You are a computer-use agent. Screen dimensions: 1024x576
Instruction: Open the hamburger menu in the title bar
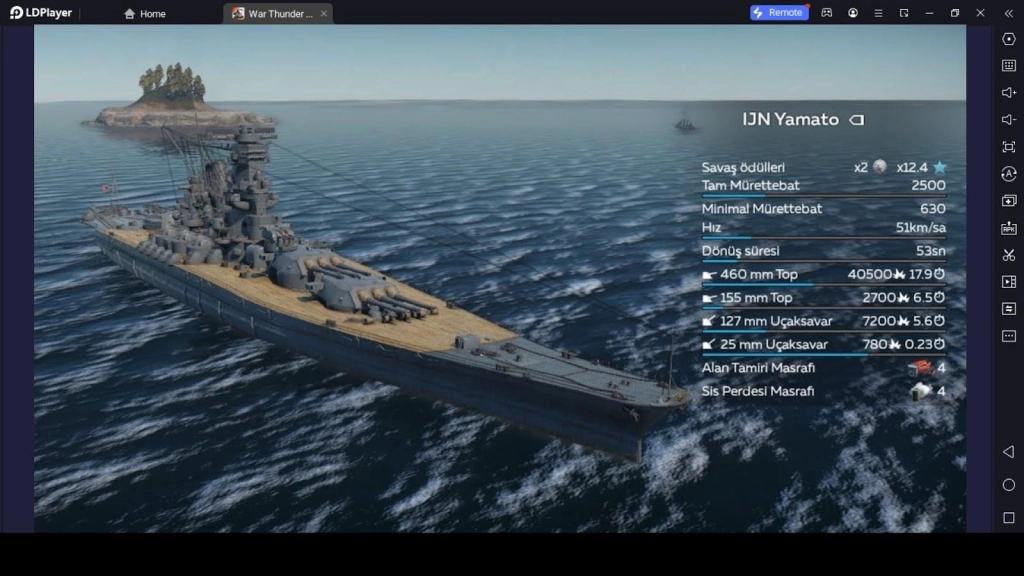coord(879,12)
